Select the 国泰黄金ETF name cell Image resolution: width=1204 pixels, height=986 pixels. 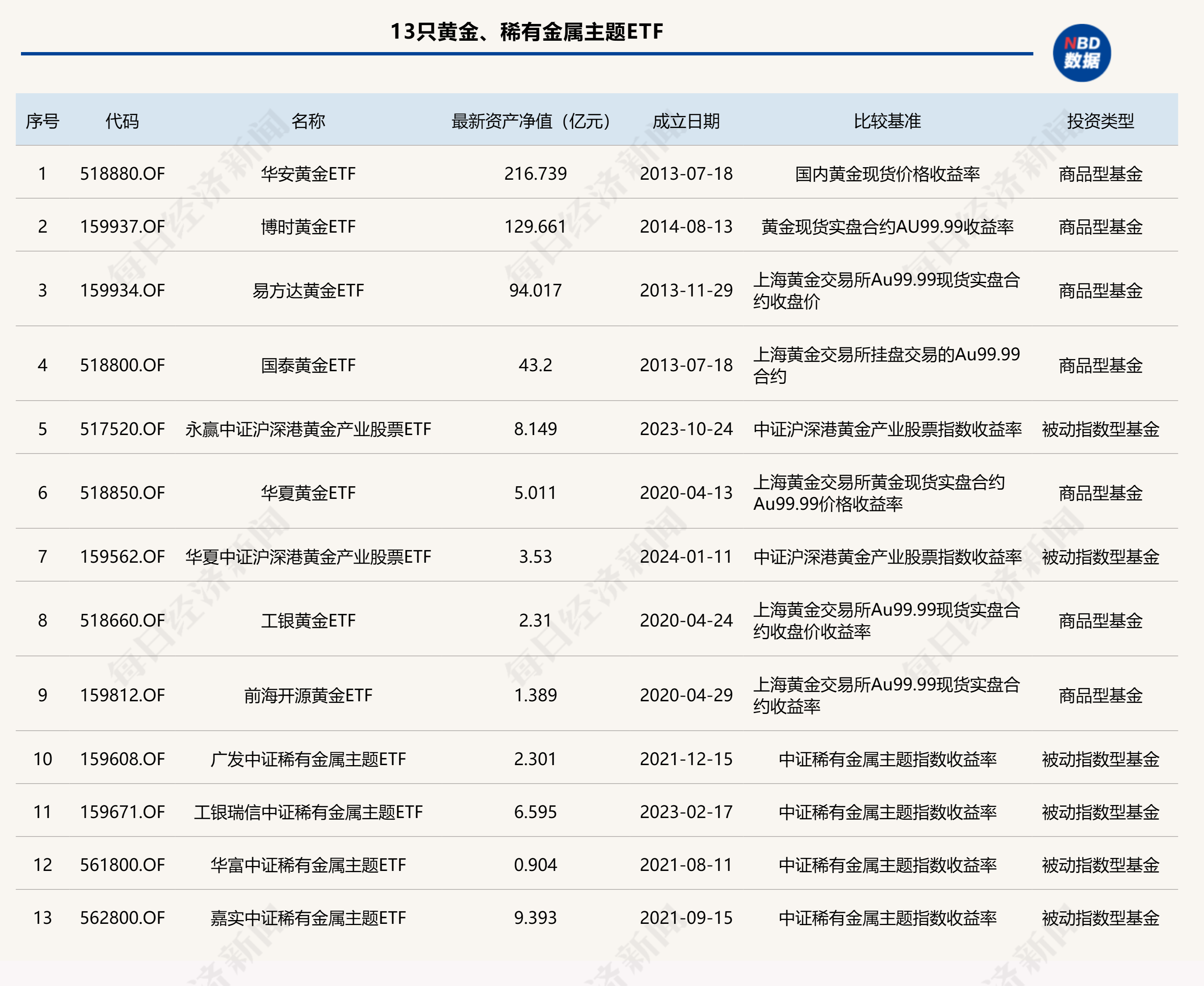click(x=308, y=365)
